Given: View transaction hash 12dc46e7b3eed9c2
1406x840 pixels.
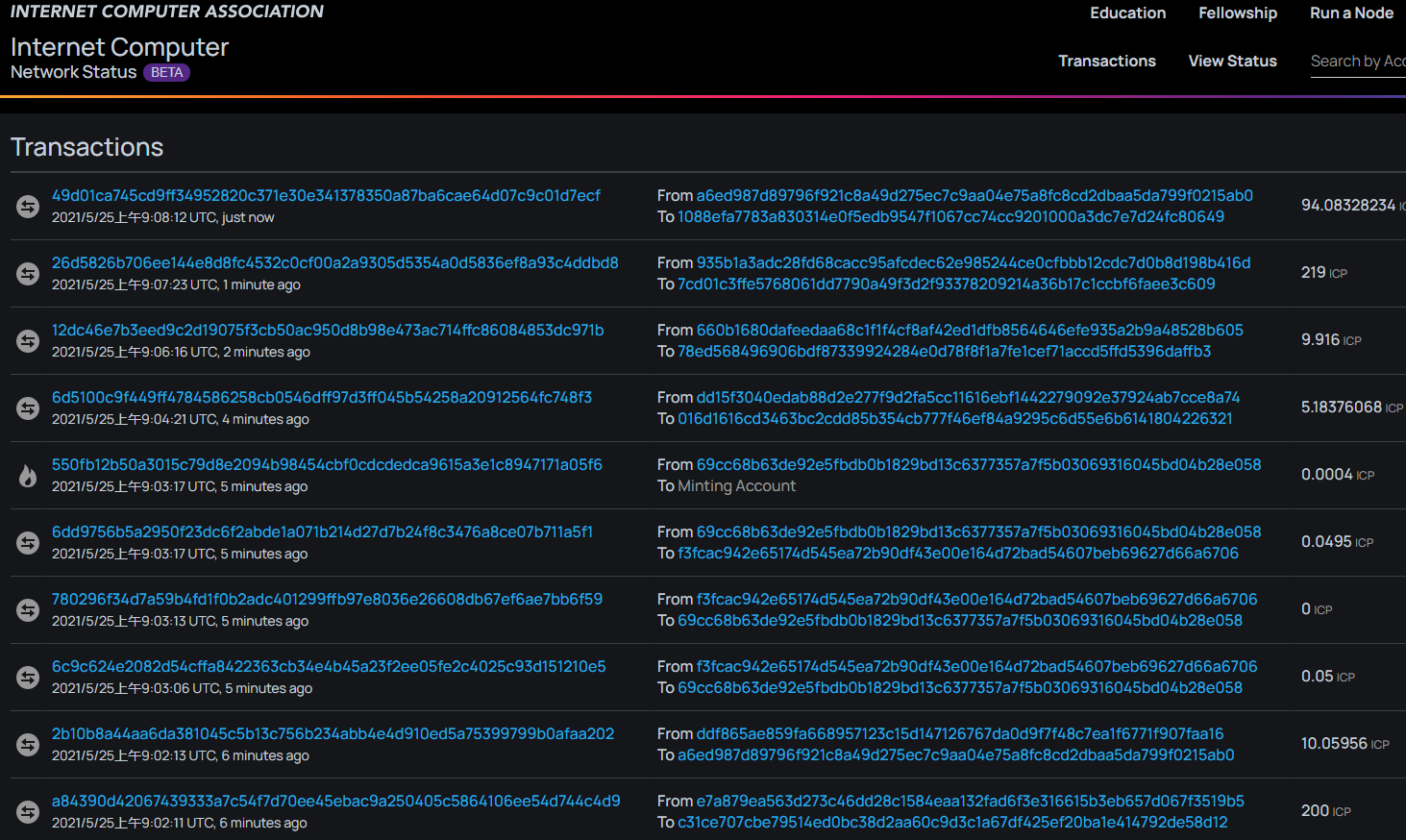Looking at the screenshot, I should [x=328, y=330].
